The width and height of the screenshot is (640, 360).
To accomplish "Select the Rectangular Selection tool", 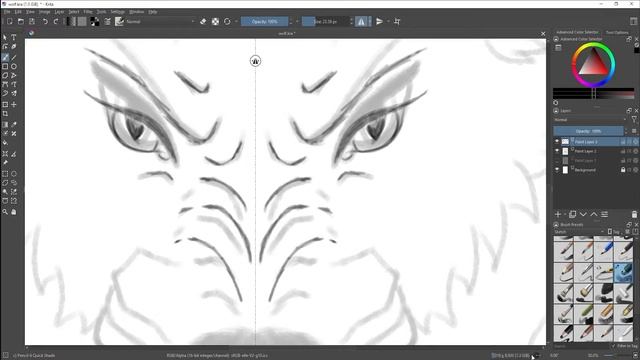I will 5,174.
